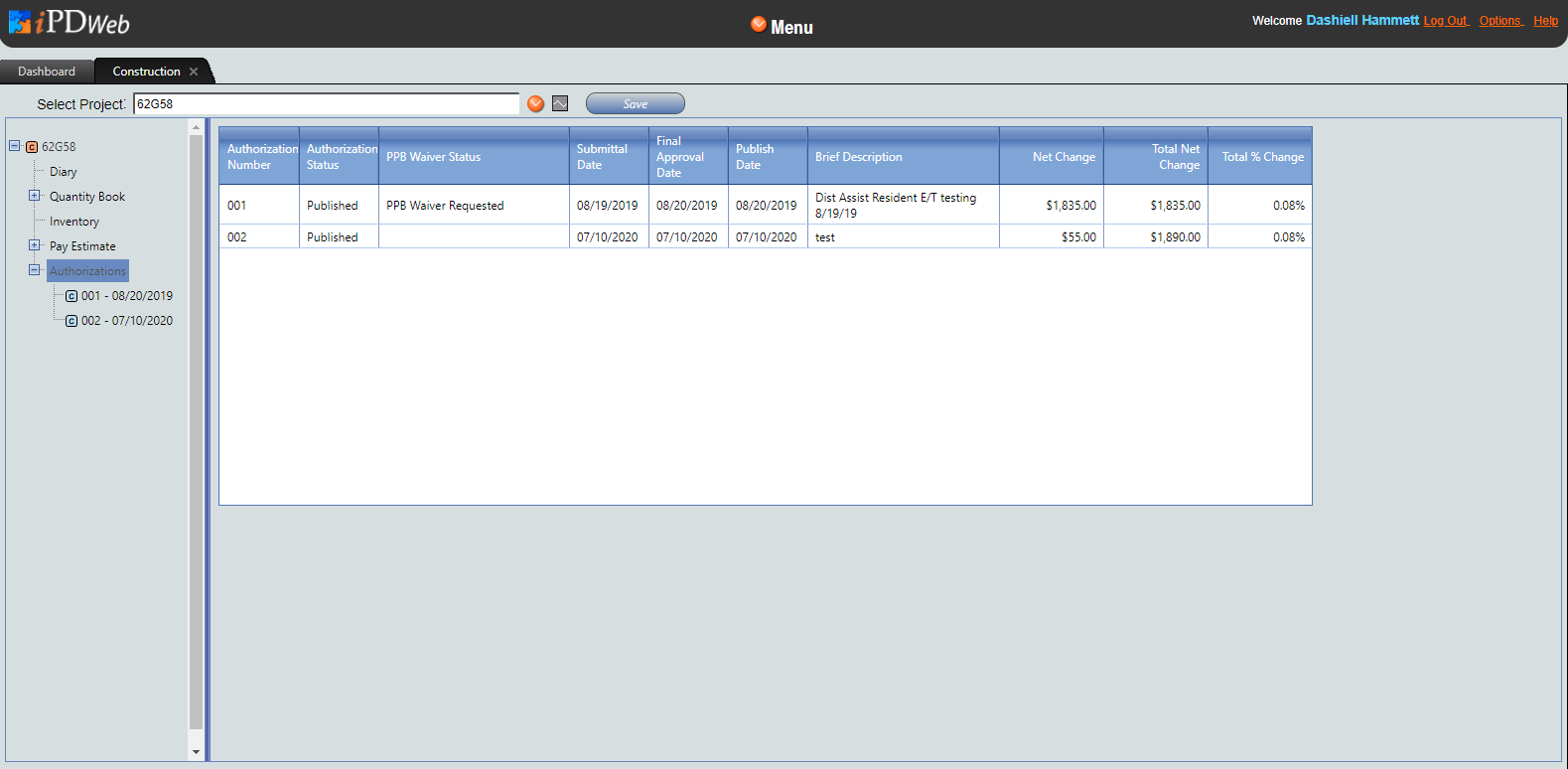
Task: Open the orange project selector dropdown
Action: click(x=536, y=104)
